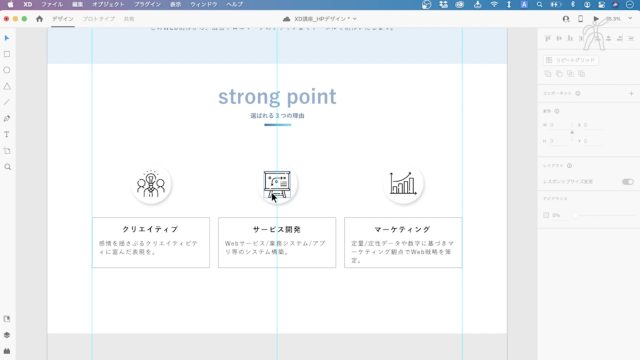640x360 pixels.
Task: Click the height H input field
Action: coord(558,141)
